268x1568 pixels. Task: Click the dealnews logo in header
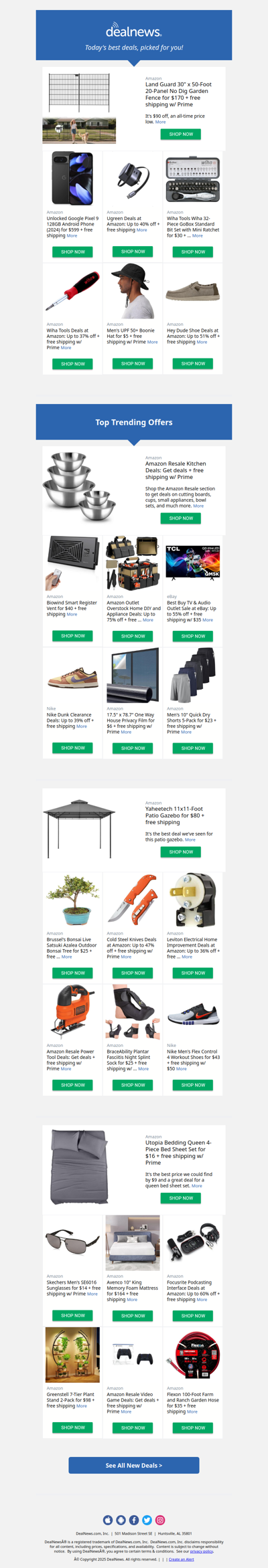coord(134,30)
